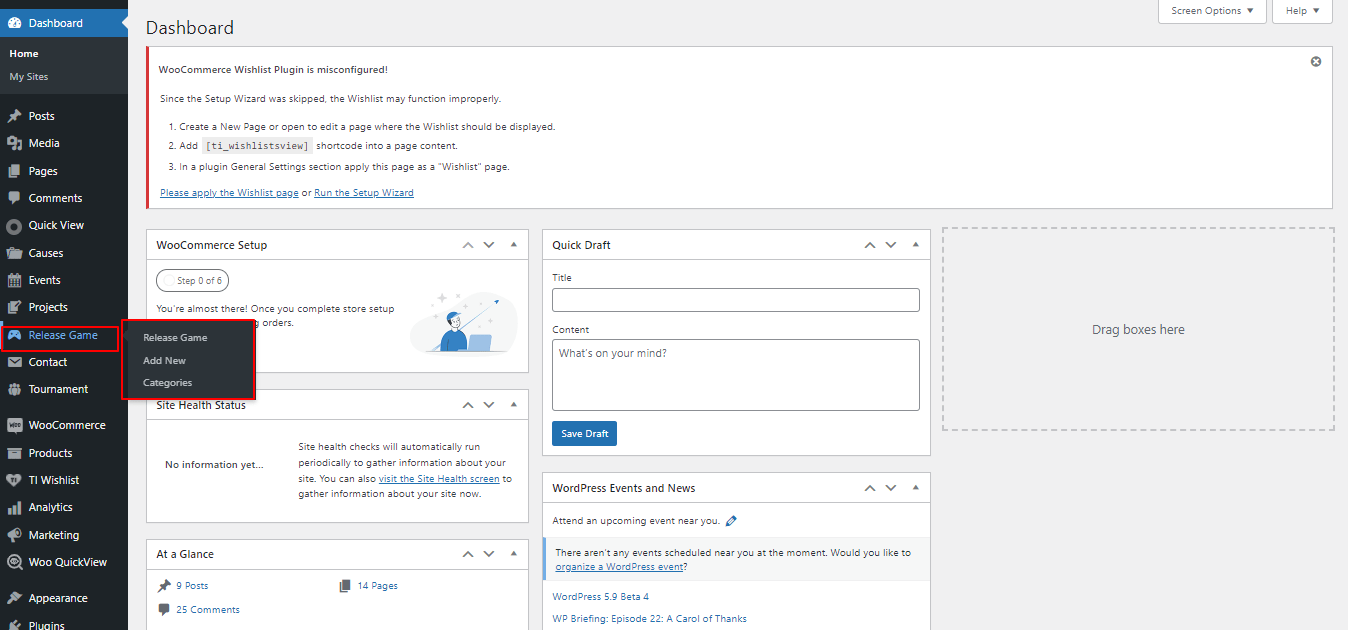Image resolution: width=1348 pixels, height=630 pixels.
Task: Click the 'Step 0 of 6' progress pill
Action: click(193, 281)
